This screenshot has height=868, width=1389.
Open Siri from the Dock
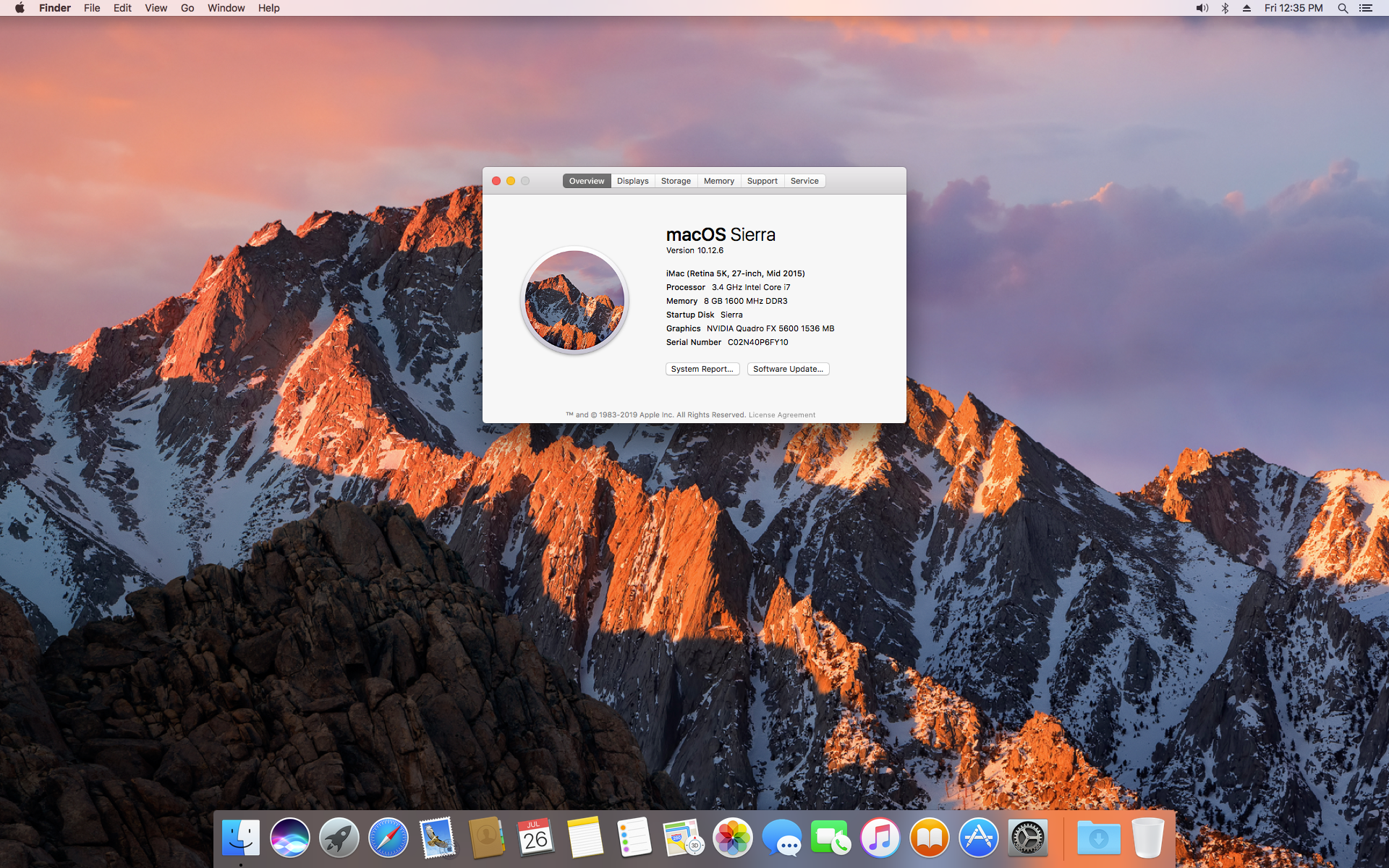(290, 838)
